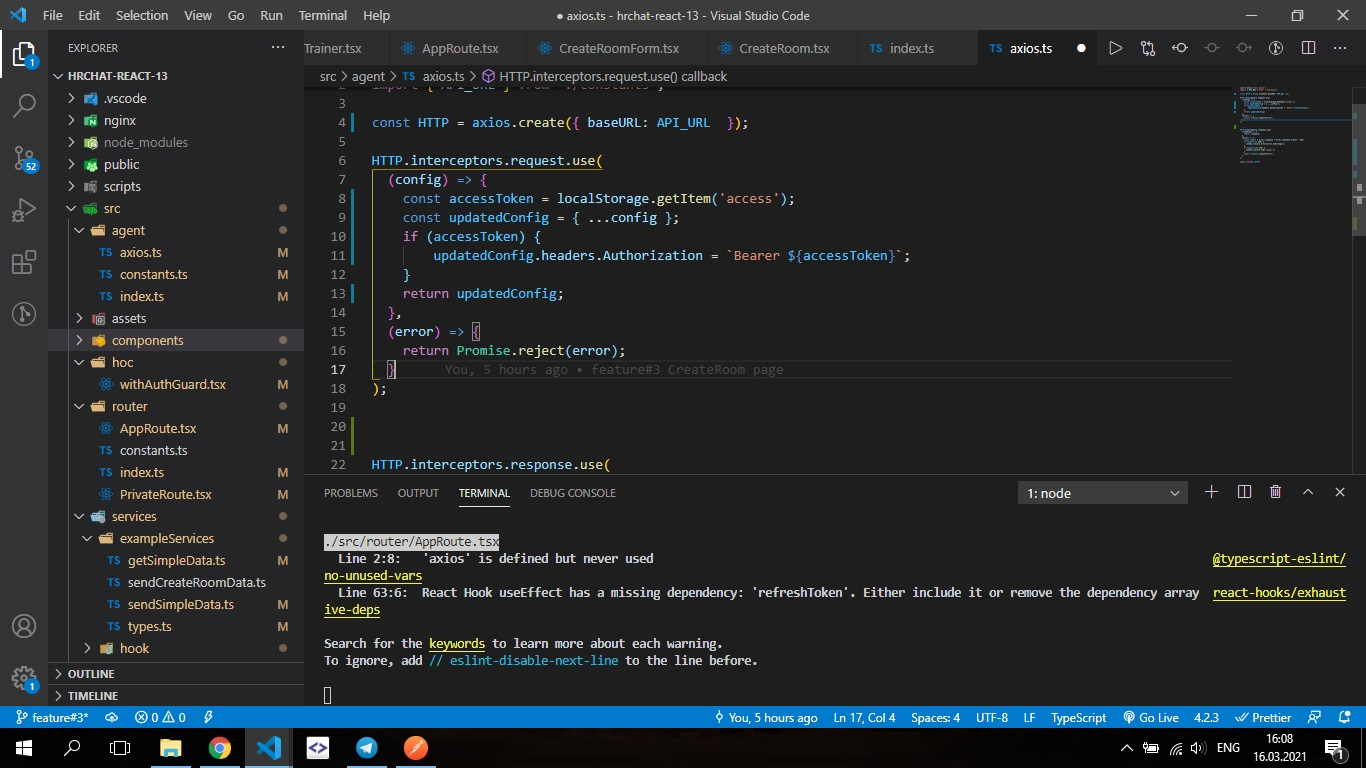Click branch feature#3* in status bar
Screen dimensions: 1366x768
(x=52, y=718)
